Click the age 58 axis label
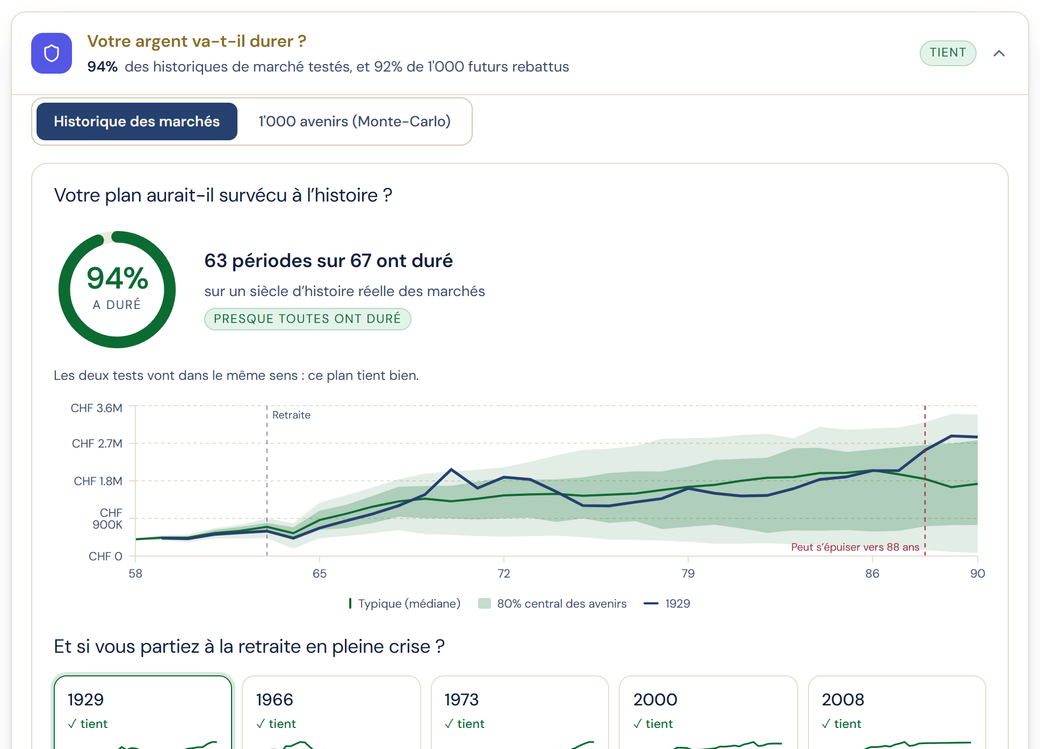This screenshot has width=1040, height=749. coord(135,573)
